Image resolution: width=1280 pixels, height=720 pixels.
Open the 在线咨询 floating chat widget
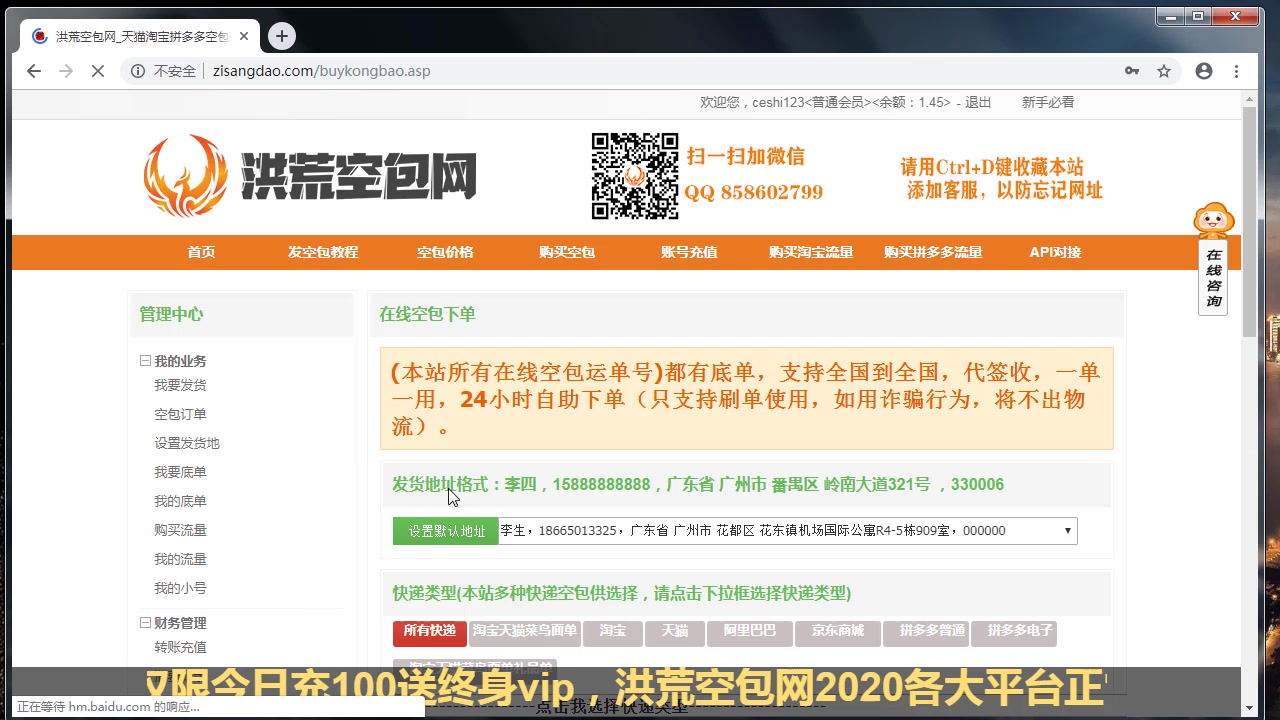click(x=1213, y=258)
